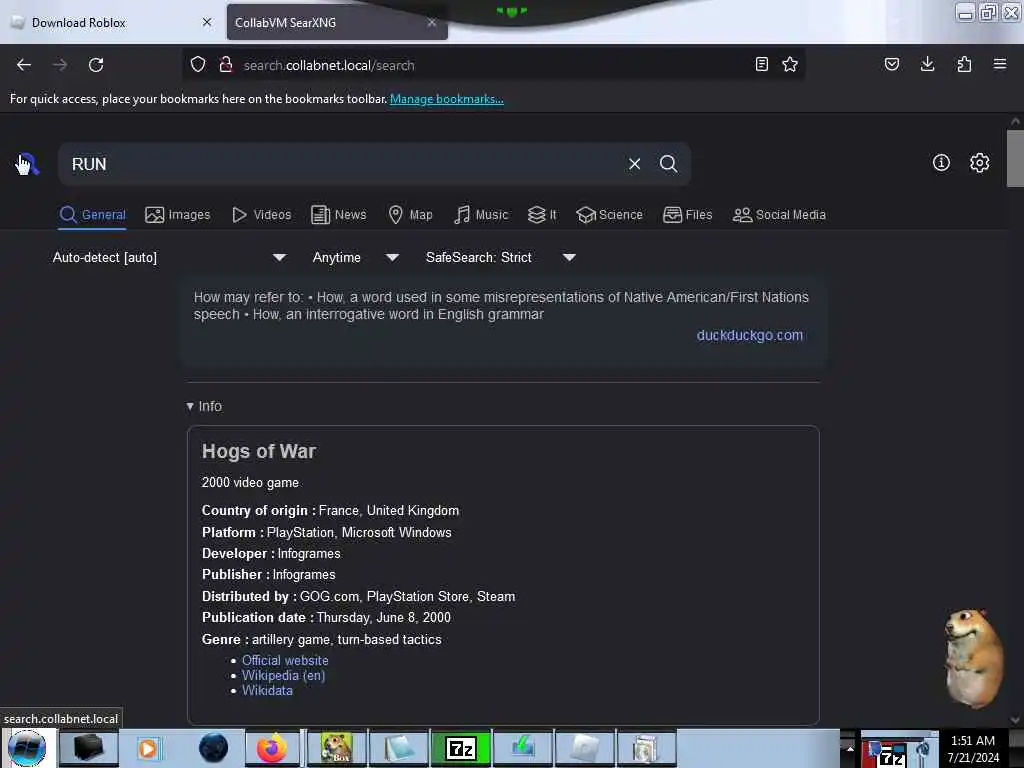1024x768 pixels.
Task: Close the Download Roblox tab
Action: (207, 22)
